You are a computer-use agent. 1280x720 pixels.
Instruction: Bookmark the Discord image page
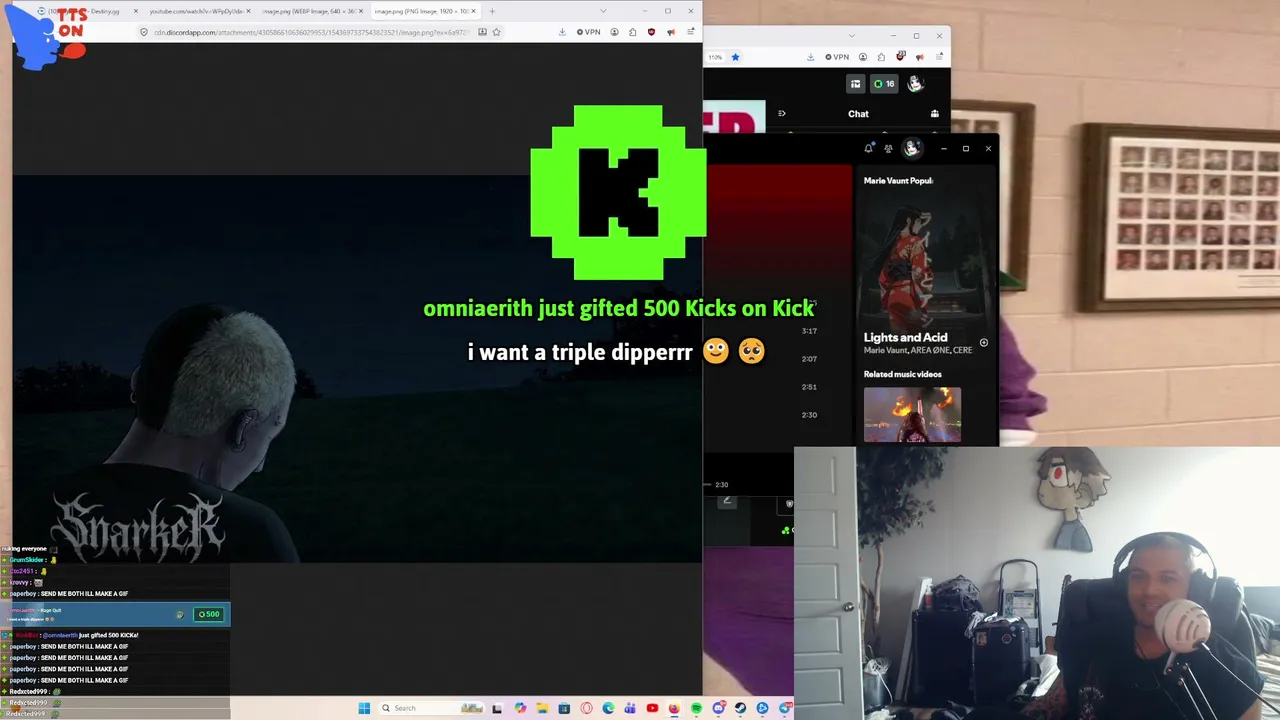(496, 32)
